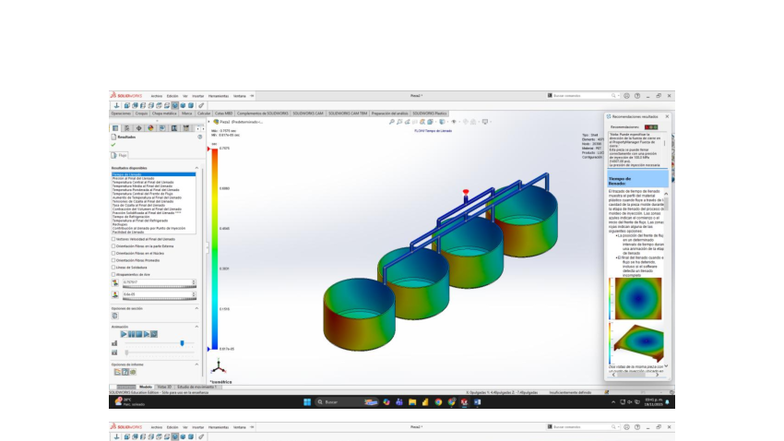Pause the fill animation
This screenshot has width=784, height=441.
pyautogui.click(x=132, y=334)
